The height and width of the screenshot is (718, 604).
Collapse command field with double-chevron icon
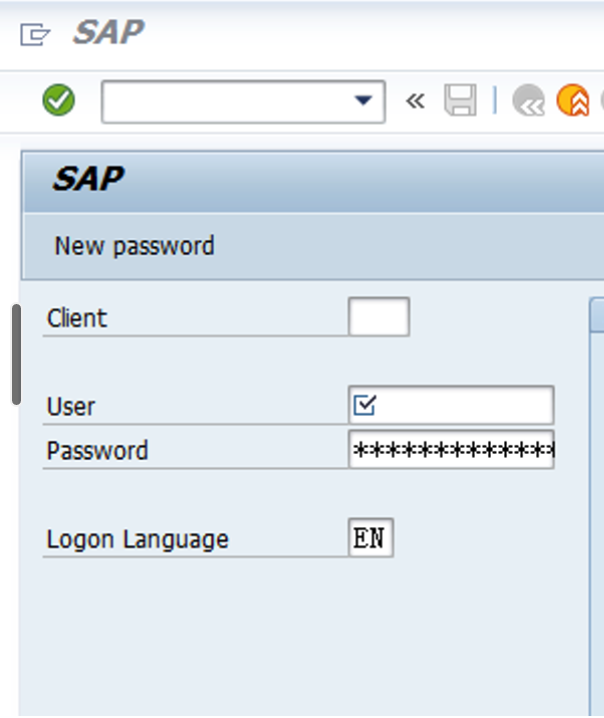(x=415, y=101)
